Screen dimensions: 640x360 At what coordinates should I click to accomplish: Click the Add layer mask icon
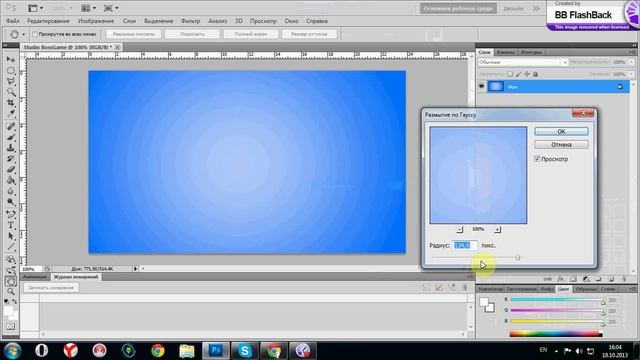click(x=573, y=279)
